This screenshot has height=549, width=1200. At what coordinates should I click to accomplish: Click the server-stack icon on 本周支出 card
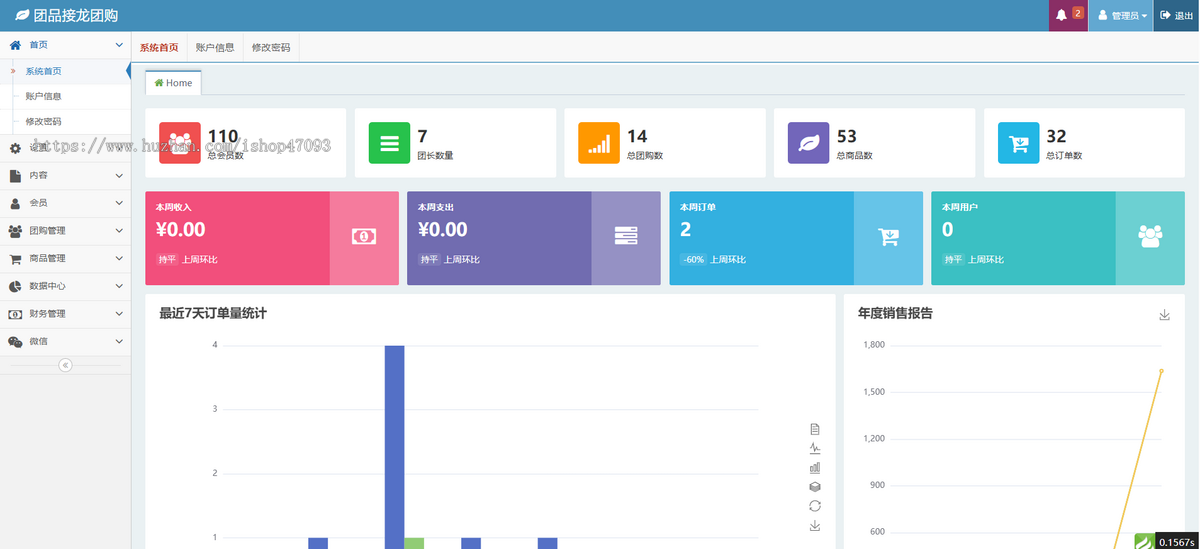(x=626, y=237)
